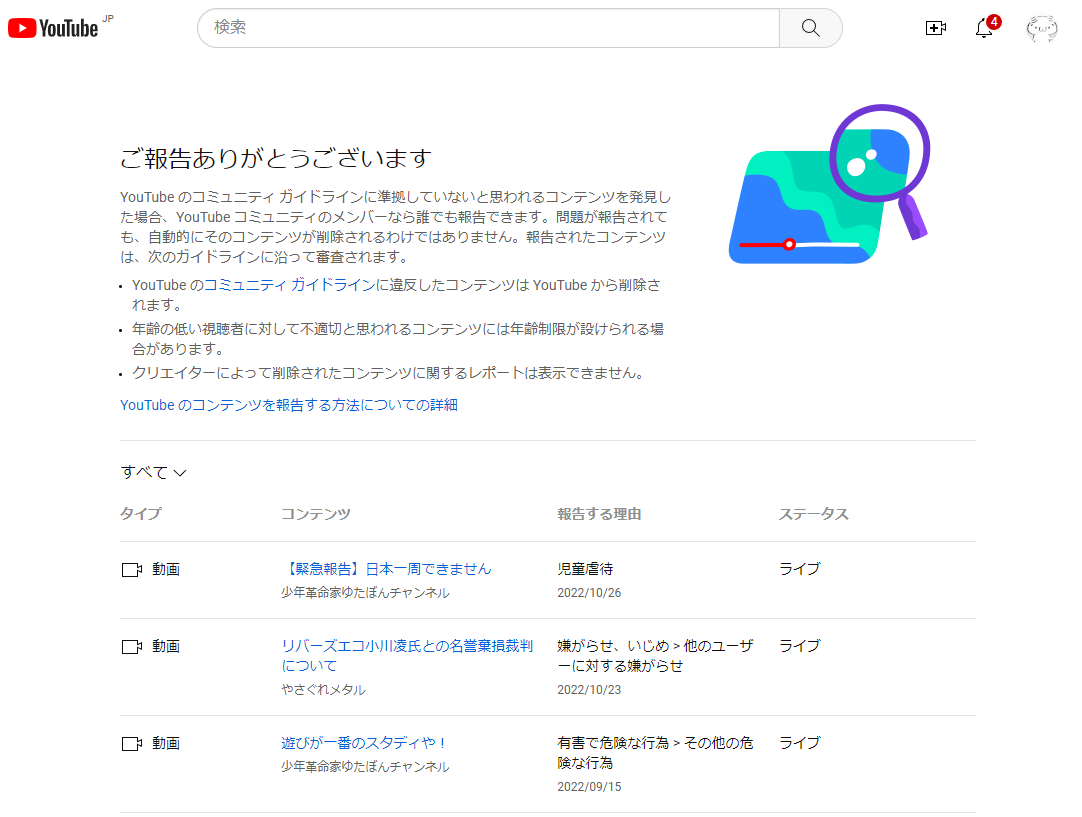Click the date 2022/09/15
The width and height of the screenshot is (1082, 817).
point(589,787)
